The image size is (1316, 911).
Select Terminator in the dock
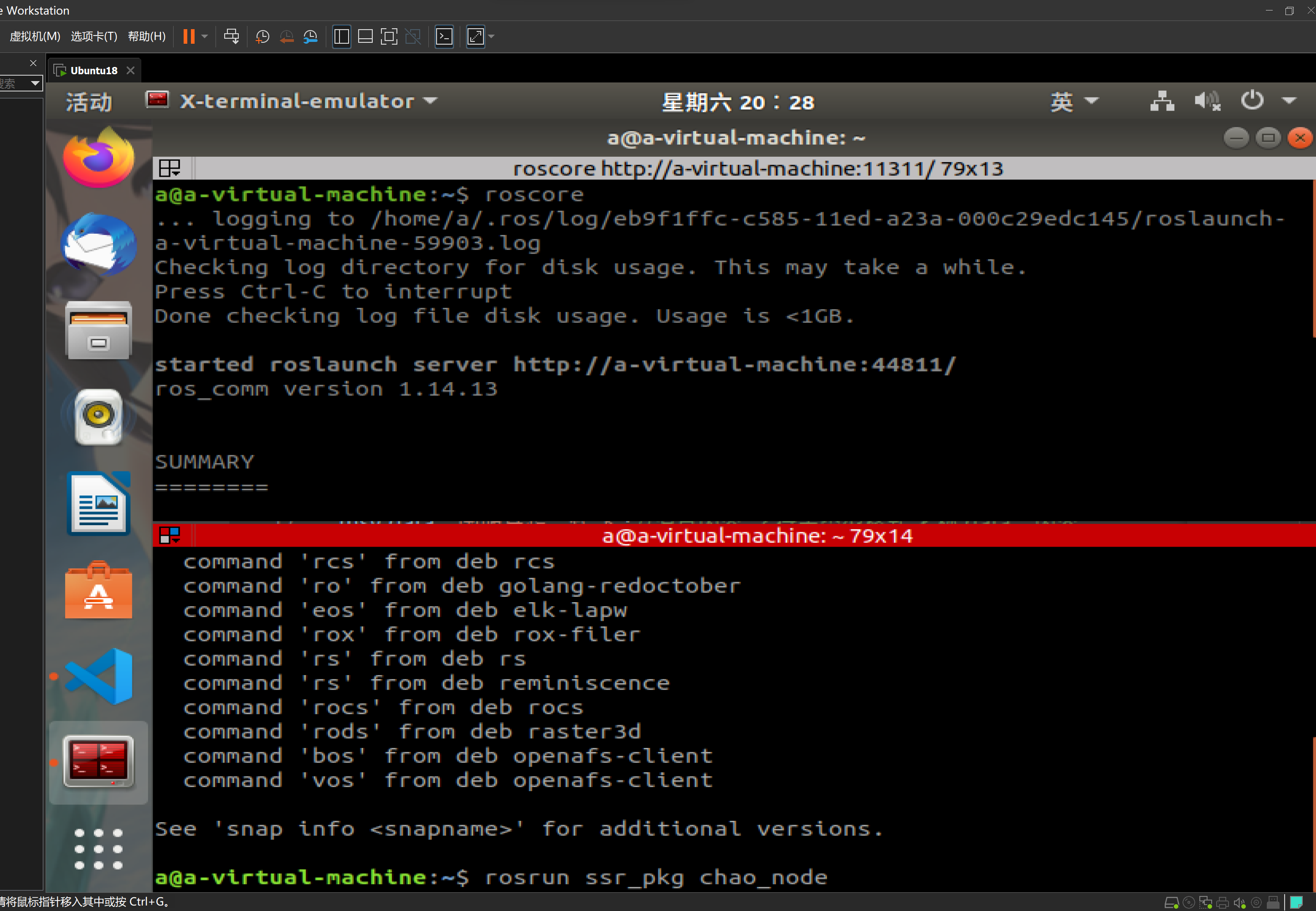98,762
